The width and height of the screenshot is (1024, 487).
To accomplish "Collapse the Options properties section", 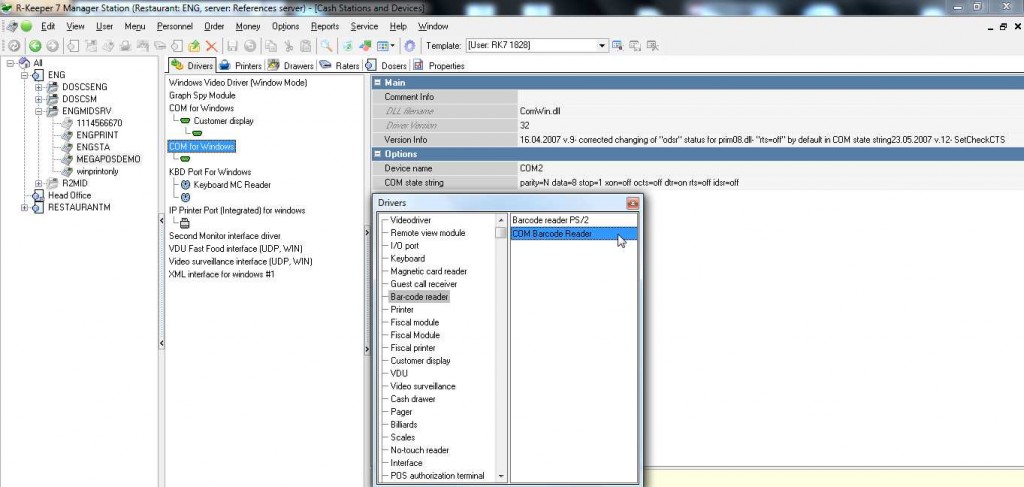I will (377, 154).
